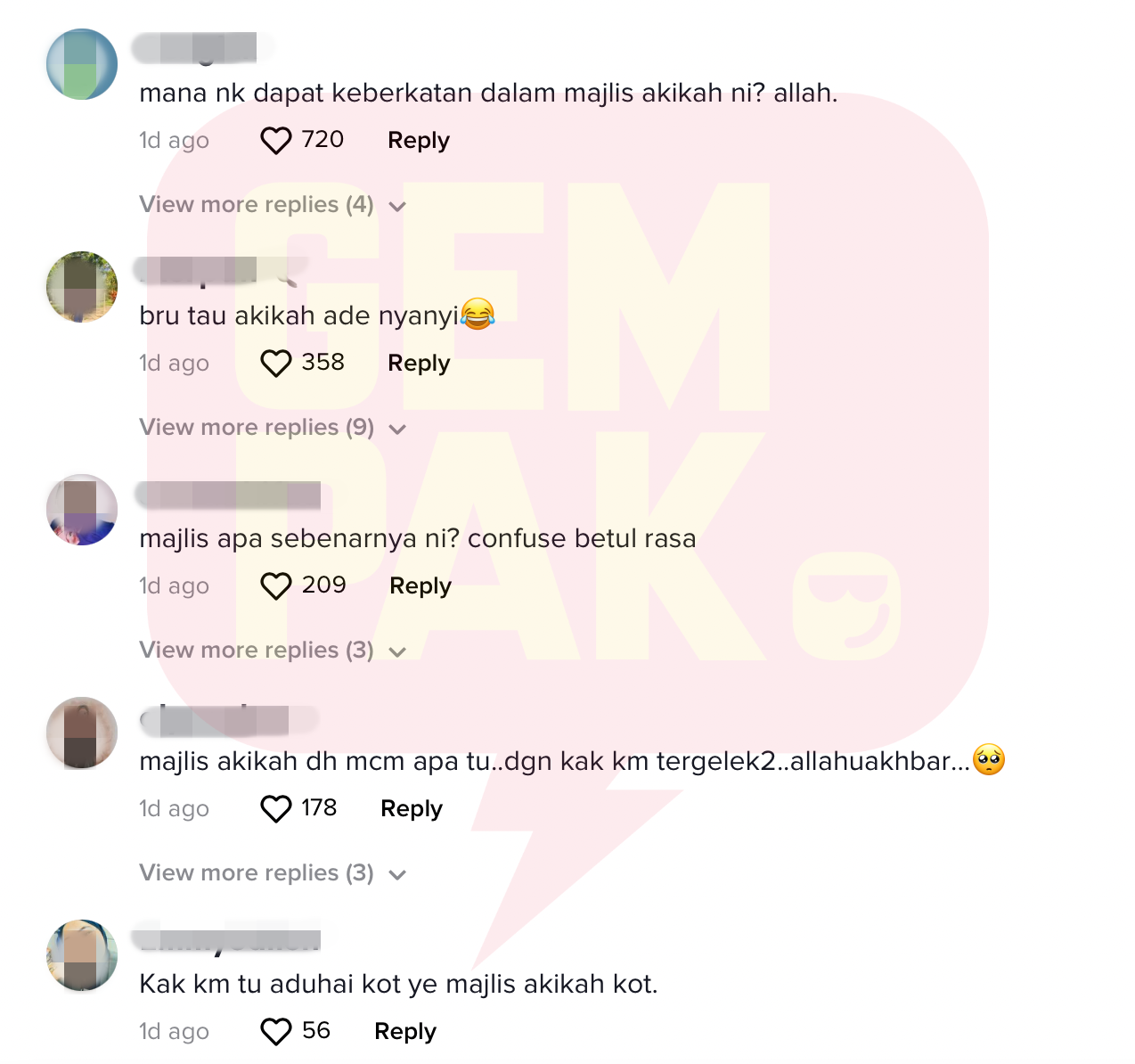Open avatar of 'Kak km tu aduhai' commenter
1135x1064 pixels.
(82, 955)
